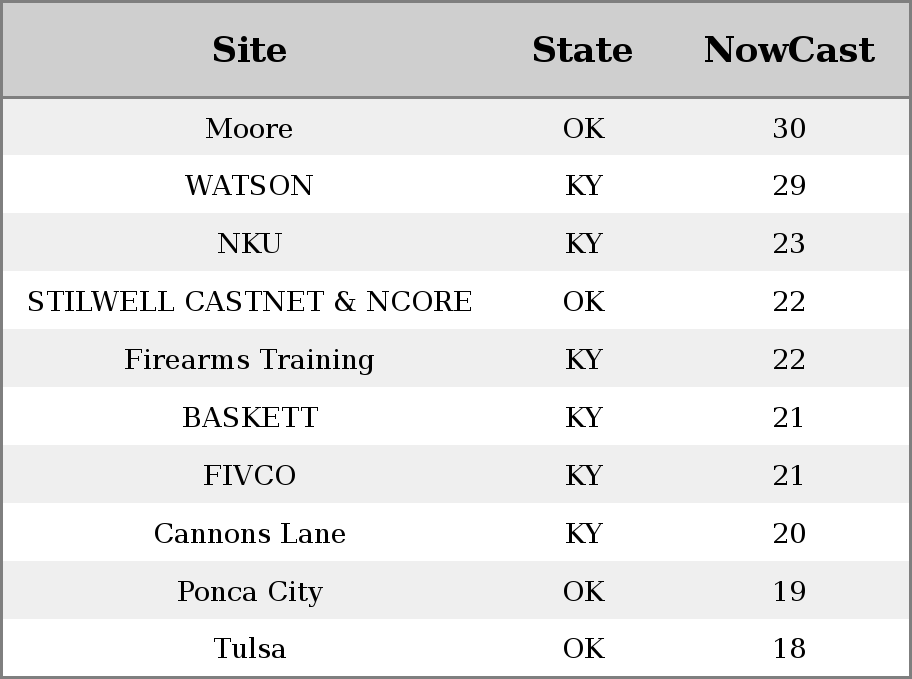Viewport: 912px width, 679px height.
Task: Select STILWELL CASTNET & NCORE cell
Action: tap(250, 301)
